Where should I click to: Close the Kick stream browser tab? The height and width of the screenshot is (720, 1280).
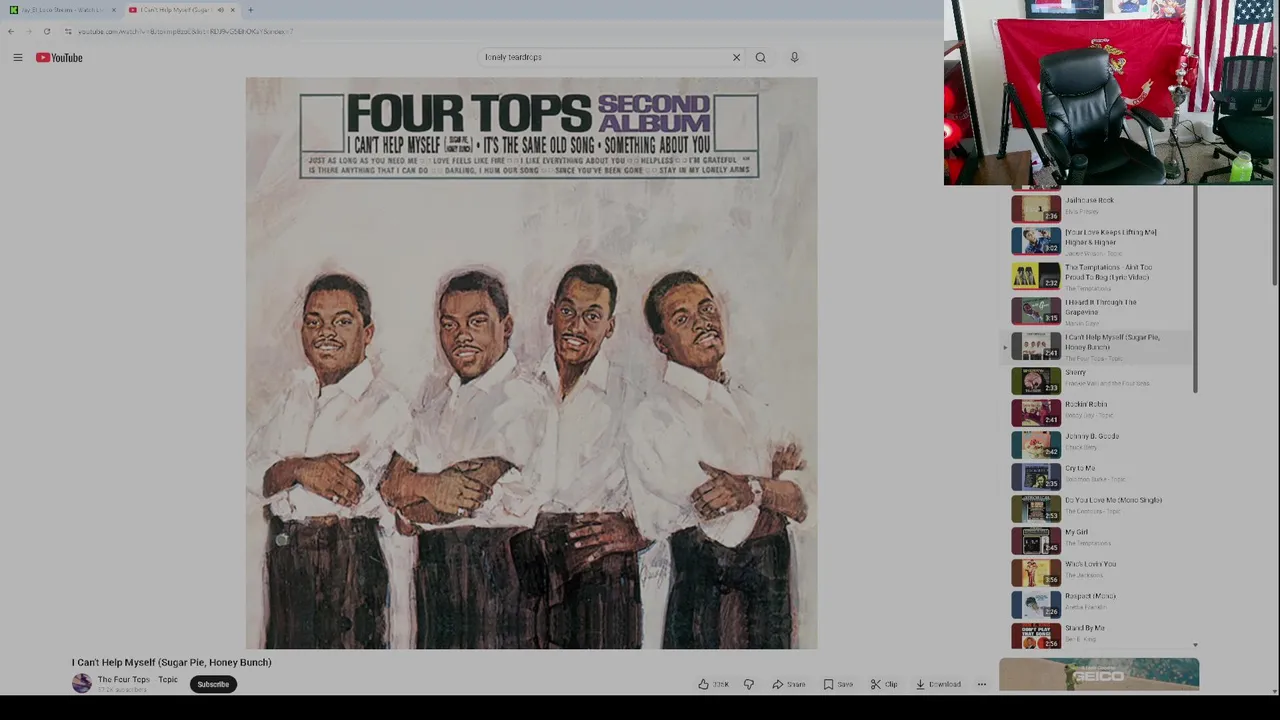(113, 10)
